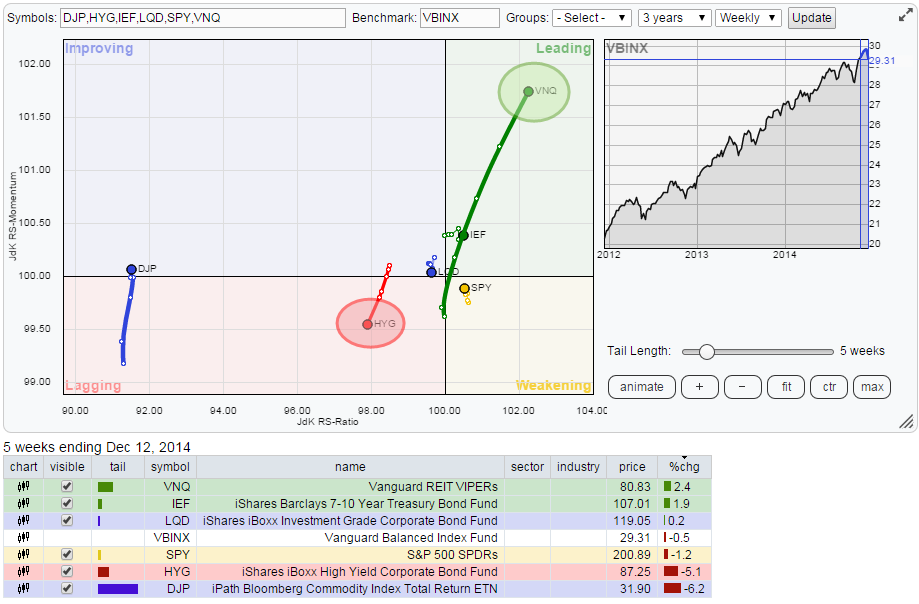
Task: Click the minus zoom-out button
Action: (x=743, y=387)
